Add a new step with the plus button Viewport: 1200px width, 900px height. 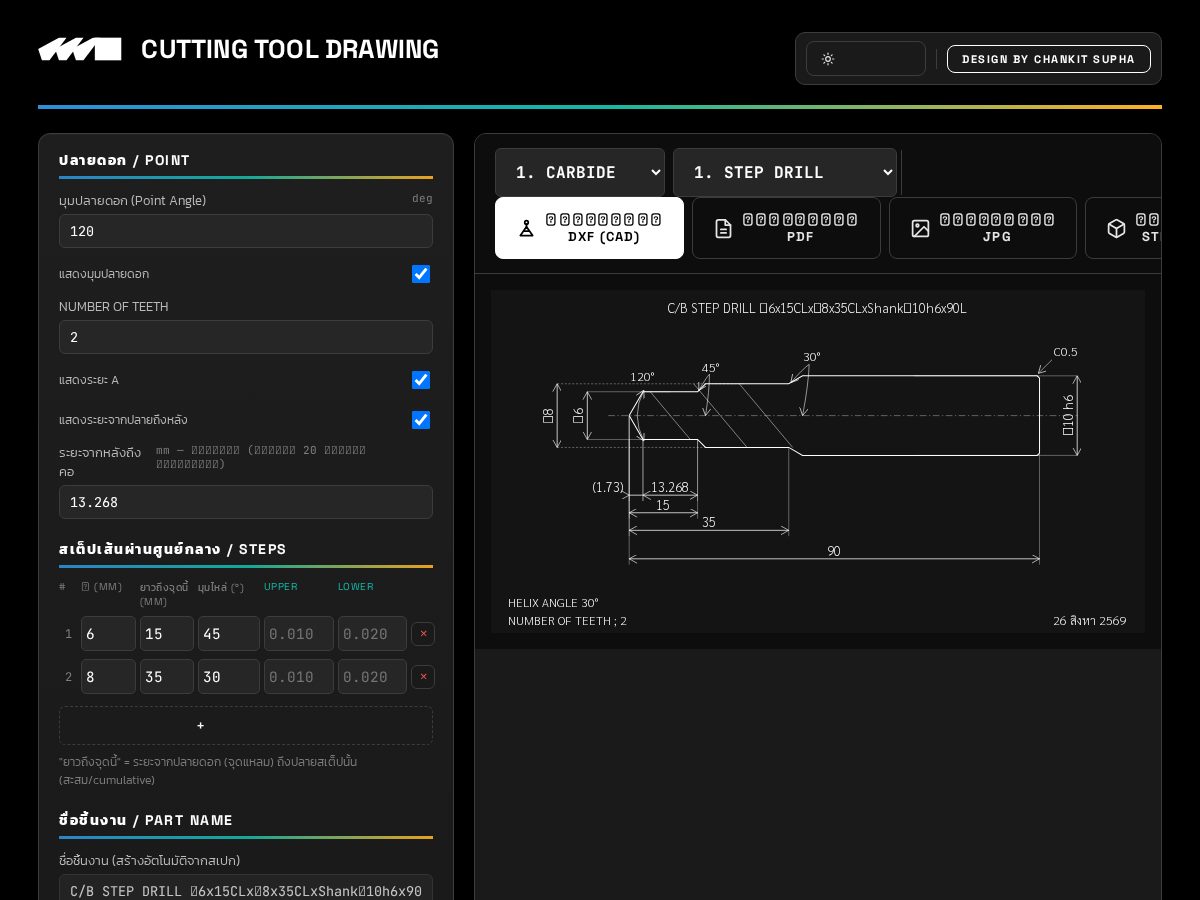[246, 726]
